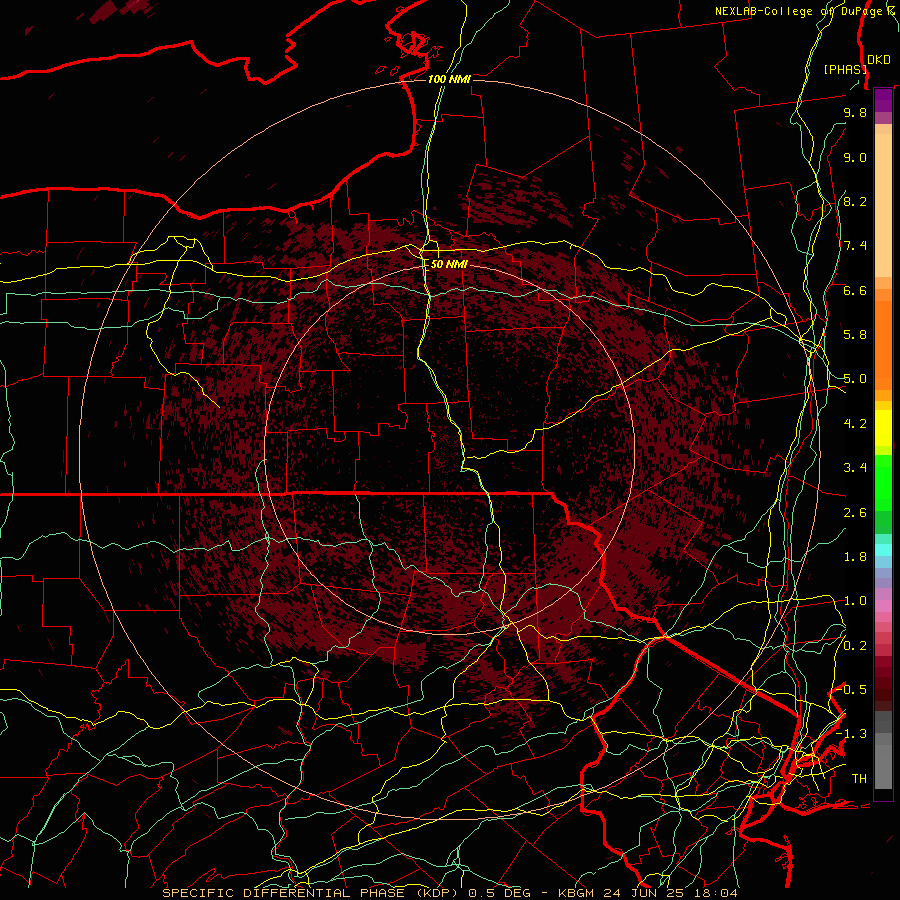Click the 9.0 value on the scale
This screenshot has width=900, height=900.
tap(855, 158)
